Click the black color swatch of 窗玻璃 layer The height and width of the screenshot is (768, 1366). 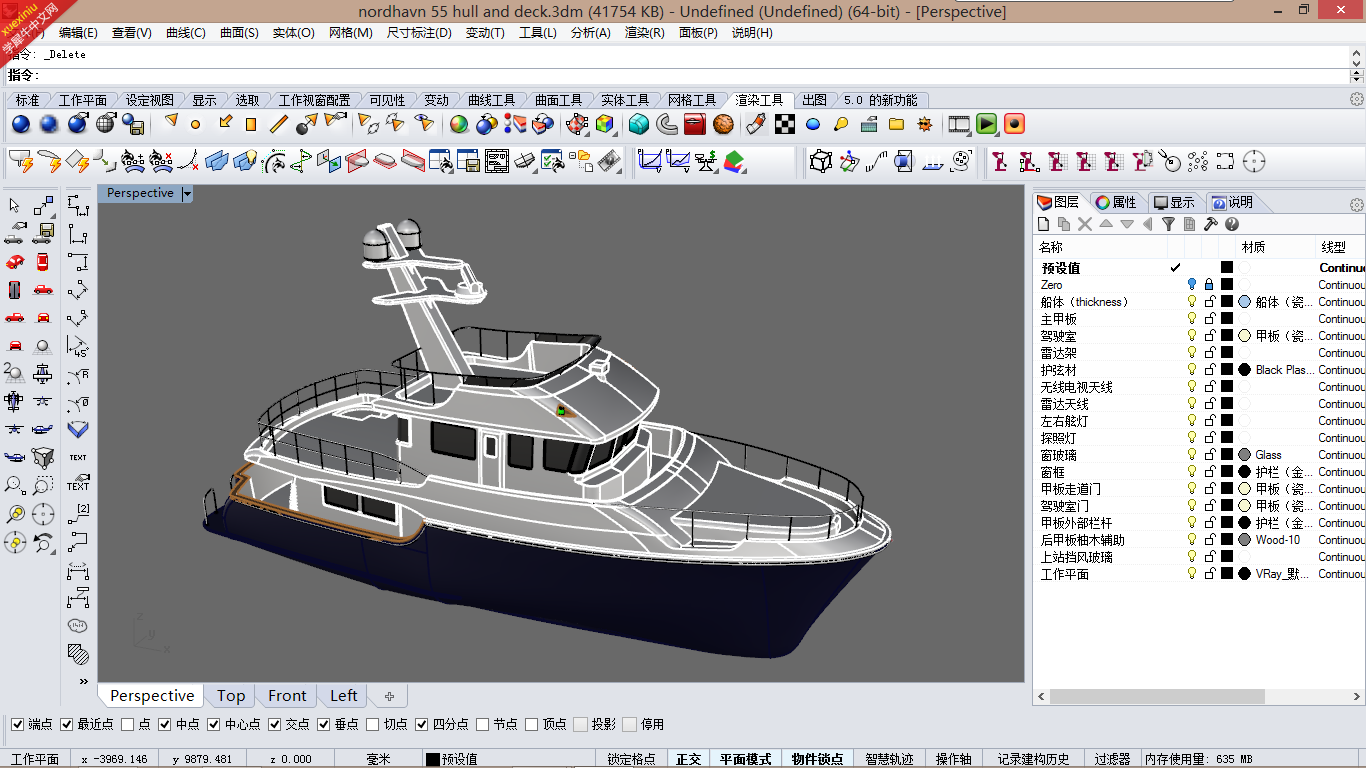(x=1227, y=454)
